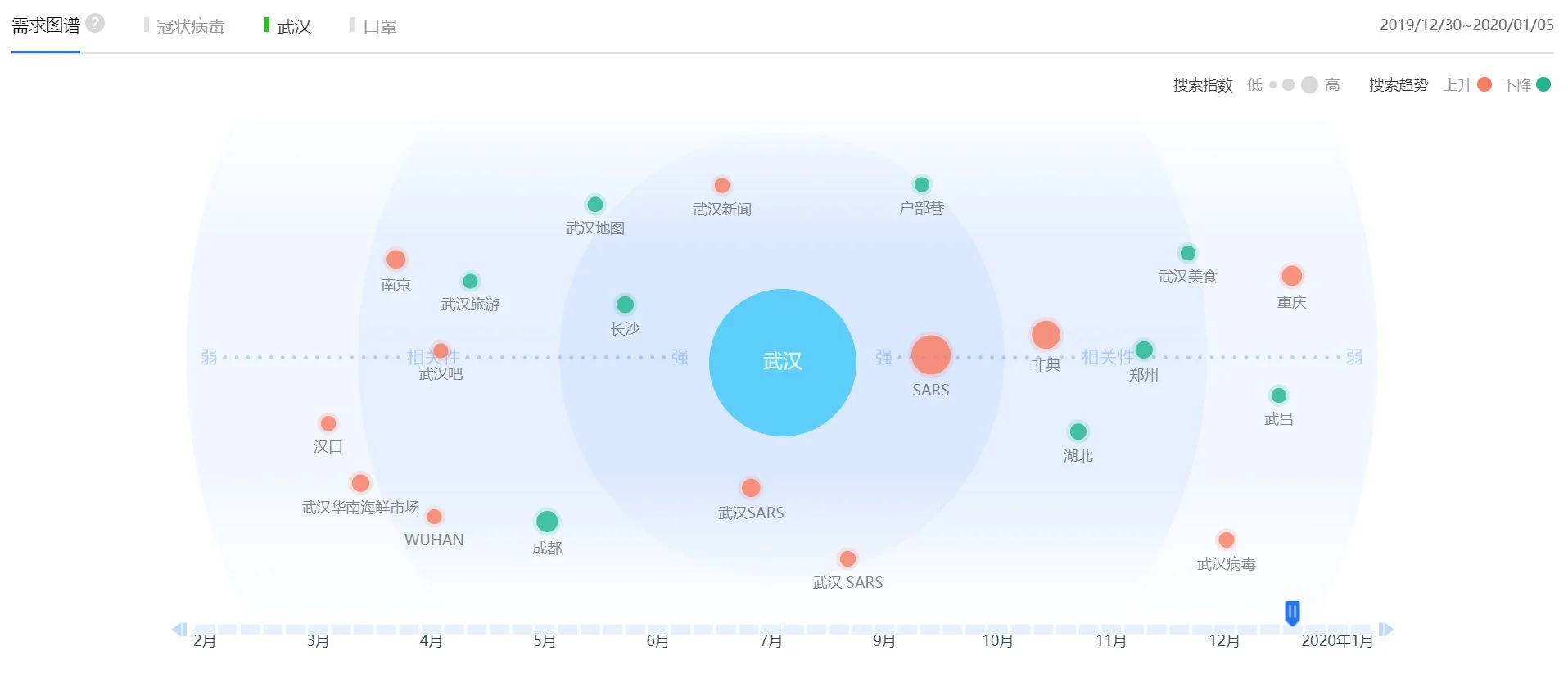Jump to 12月 on the timeline
The image size is (1568, 673).
click(1224, 640)
